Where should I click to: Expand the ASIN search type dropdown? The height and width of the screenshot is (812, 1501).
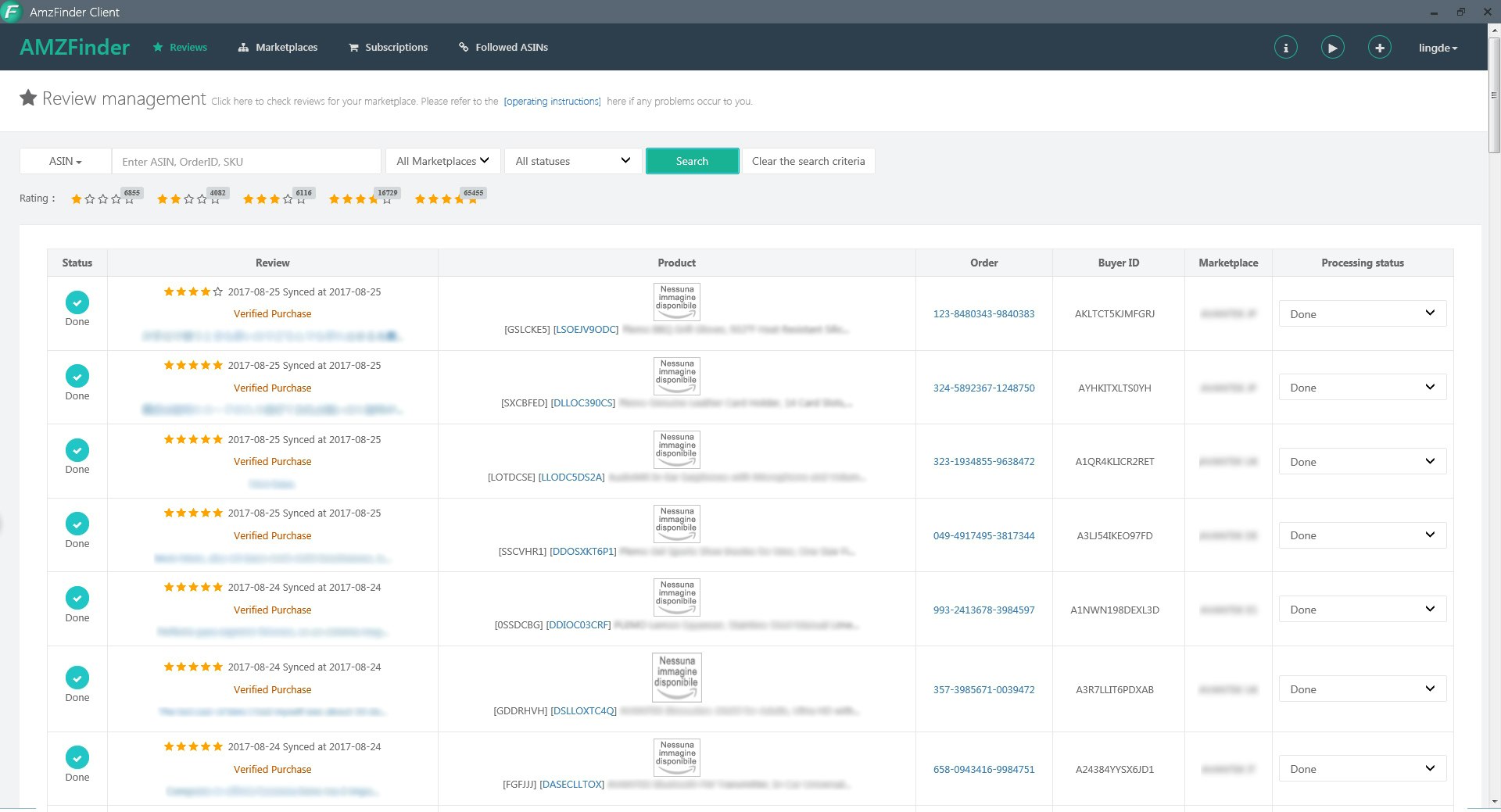tap(66, 161)
